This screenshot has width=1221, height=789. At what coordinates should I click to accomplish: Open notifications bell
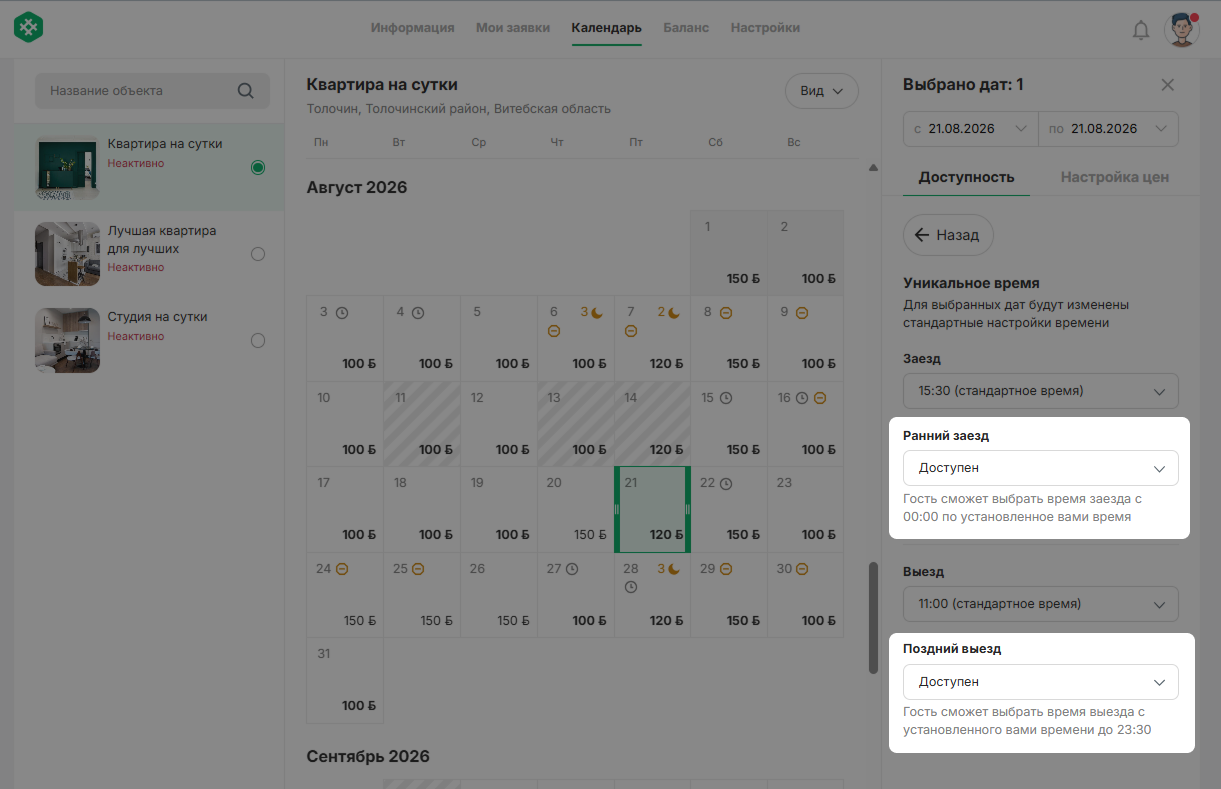(x=1140, y=30)
